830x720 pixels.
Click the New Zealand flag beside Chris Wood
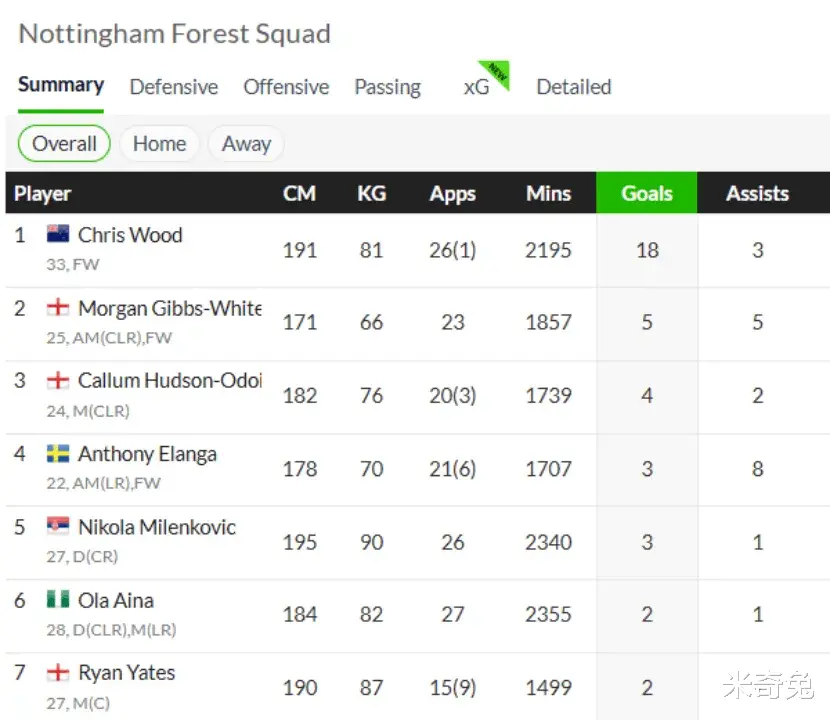click(58, 233)
